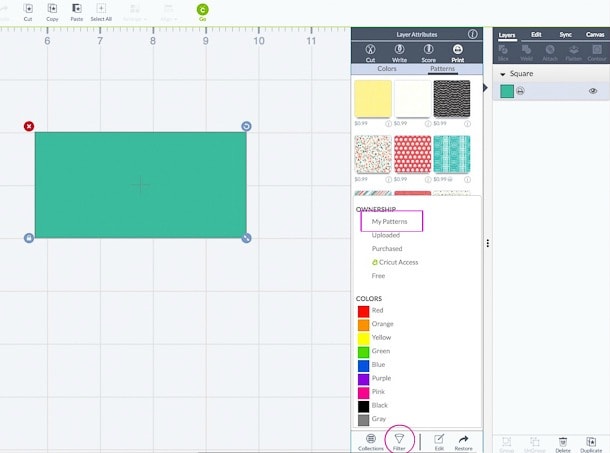
Task: Click the Square layer's print line-type icon
Action: pyautogui.click(x=520, y=91)
